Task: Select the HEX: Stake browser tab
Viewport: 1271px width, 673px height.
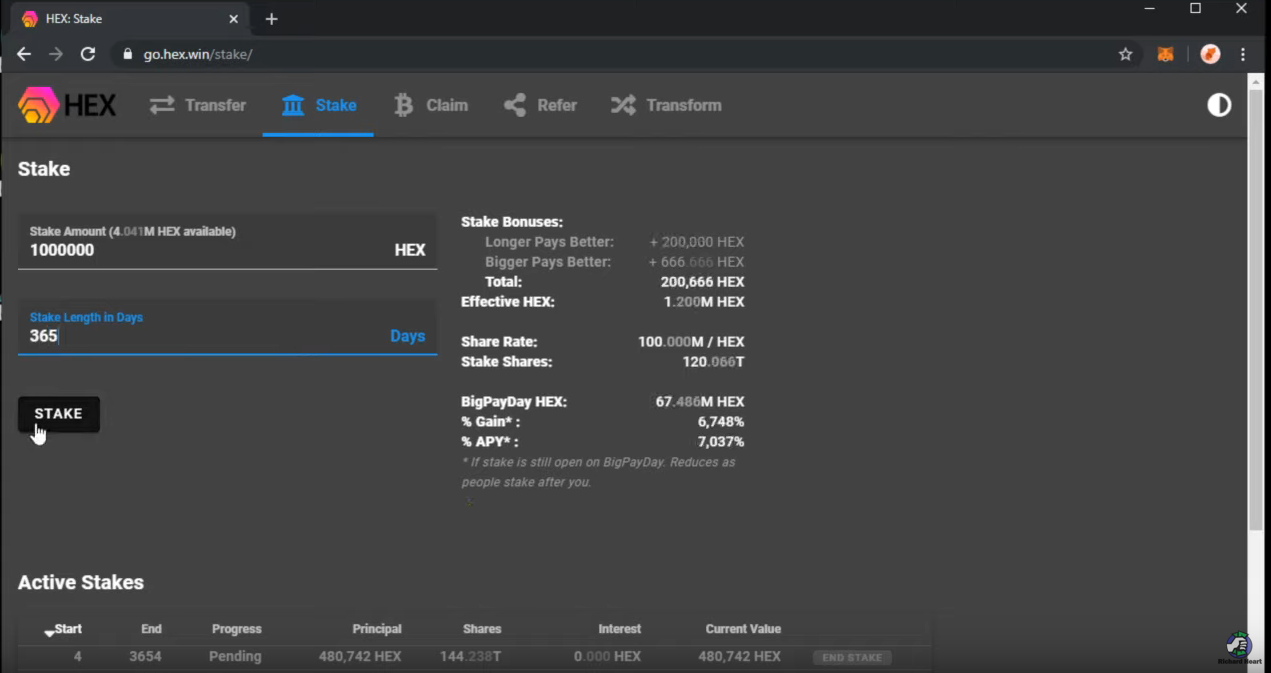Action: coord(131,19)
